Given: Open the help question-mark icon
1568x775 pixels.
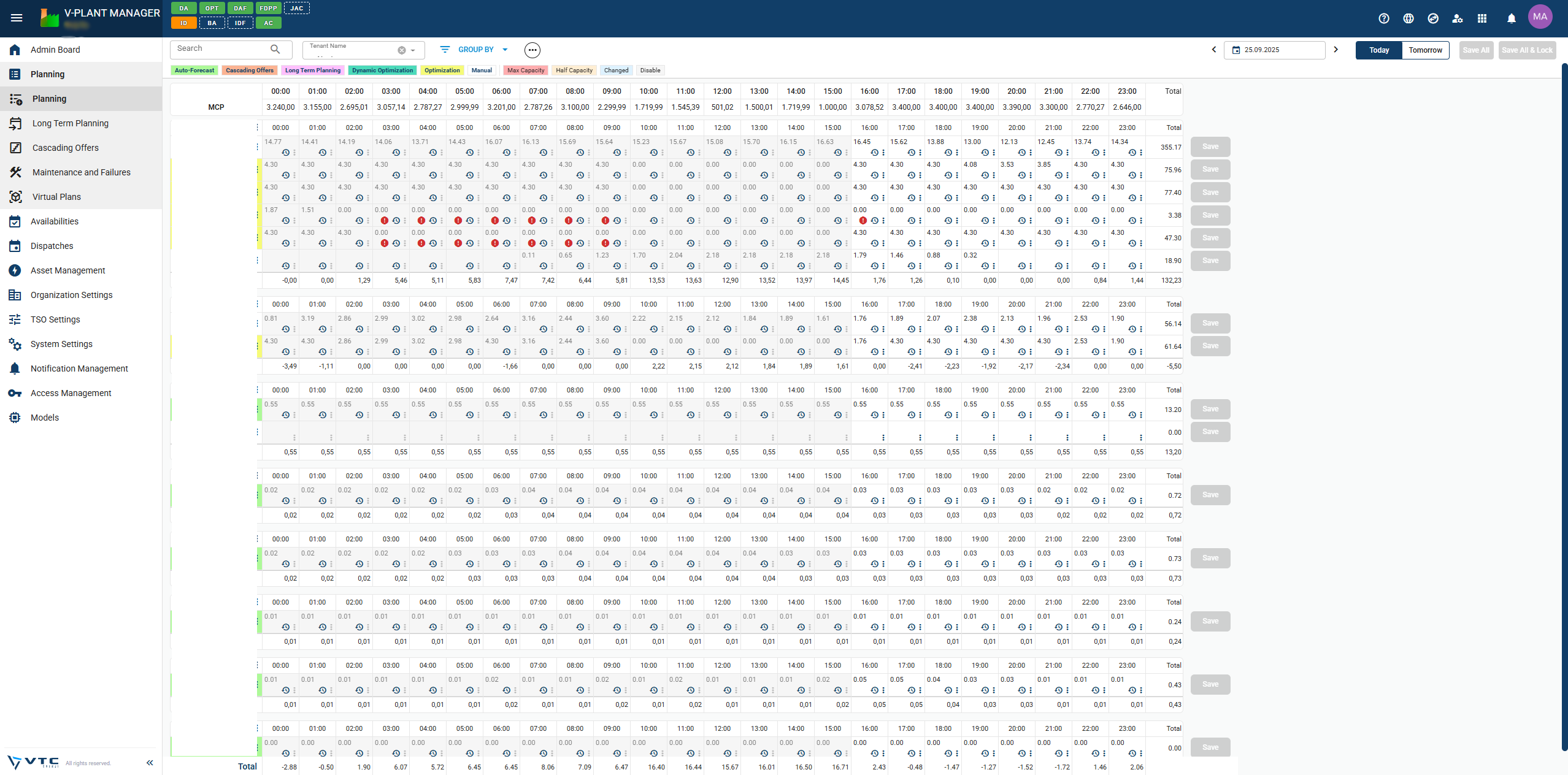Looking at the screenshot, I should (x=1383, y=18).
